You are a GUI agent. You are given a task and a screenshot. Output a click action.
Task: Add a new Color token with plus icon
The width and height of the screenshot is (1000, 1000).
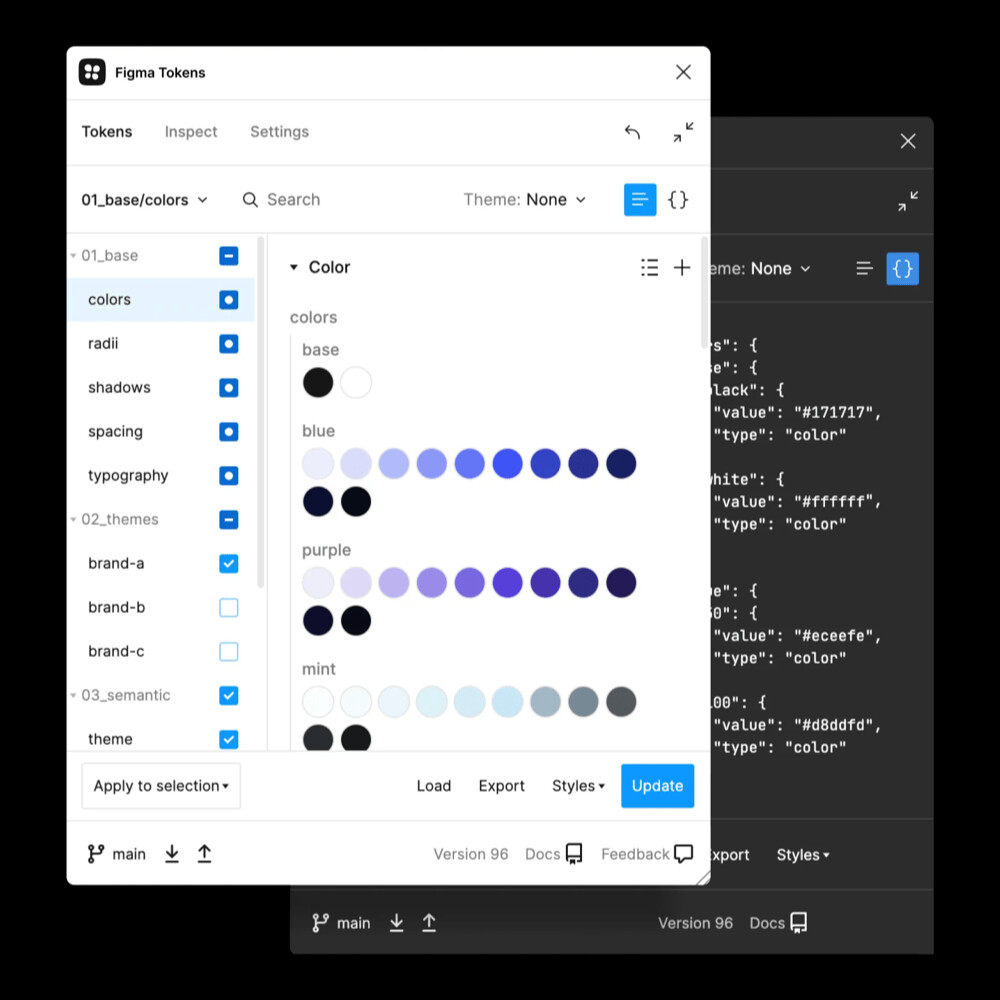coord(682,267)
